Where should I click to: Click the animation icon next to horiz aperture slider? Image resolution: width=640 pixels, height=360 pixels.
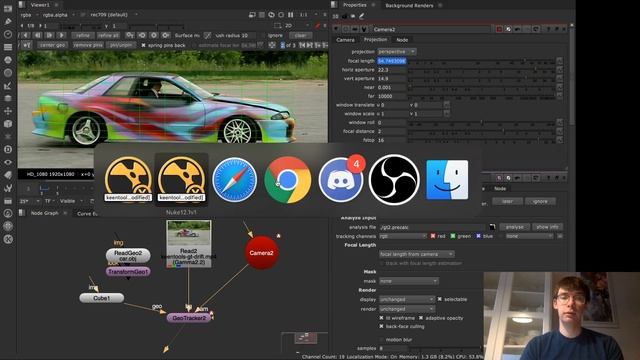click(x=559, y=70)
